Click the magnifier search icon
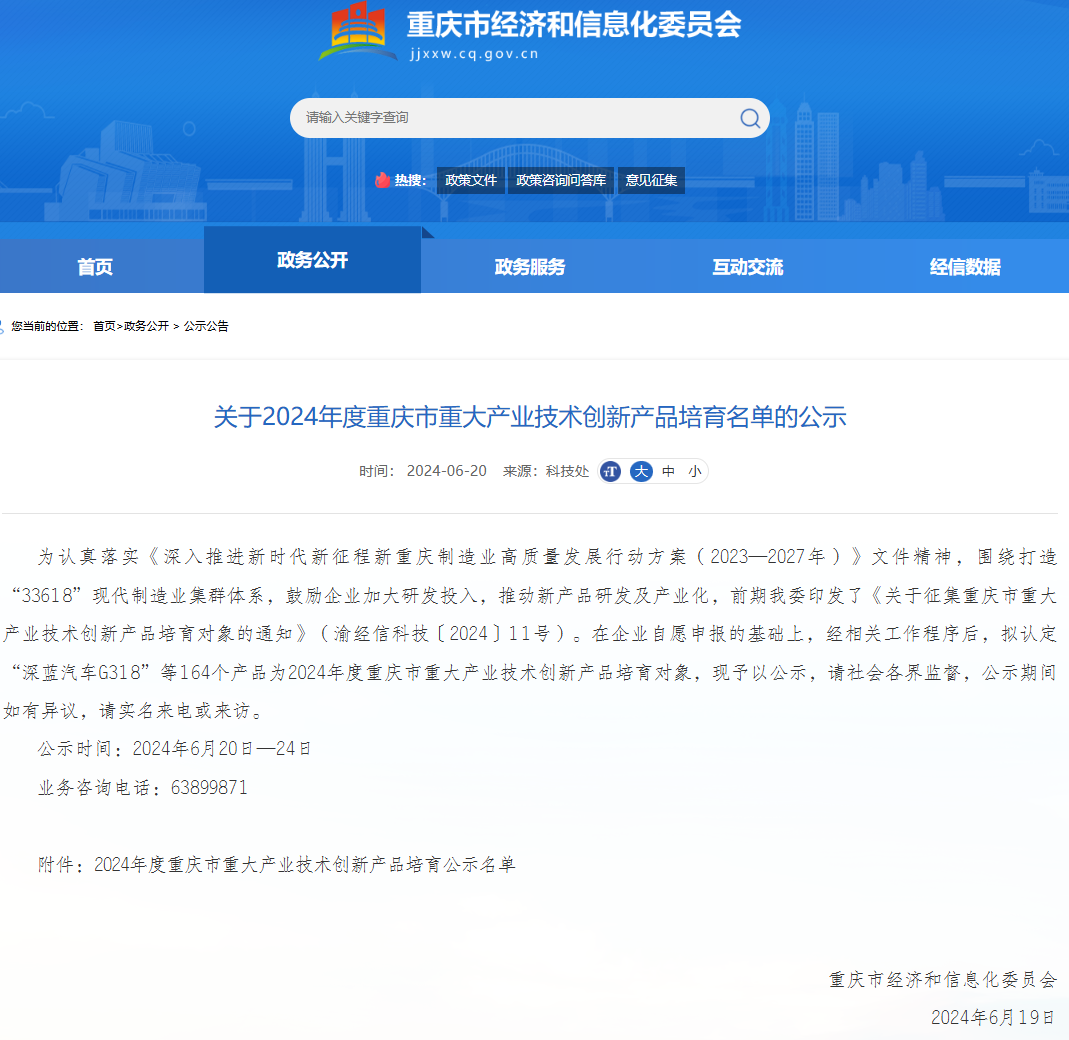The image size is (1069, 1040). 749,118
